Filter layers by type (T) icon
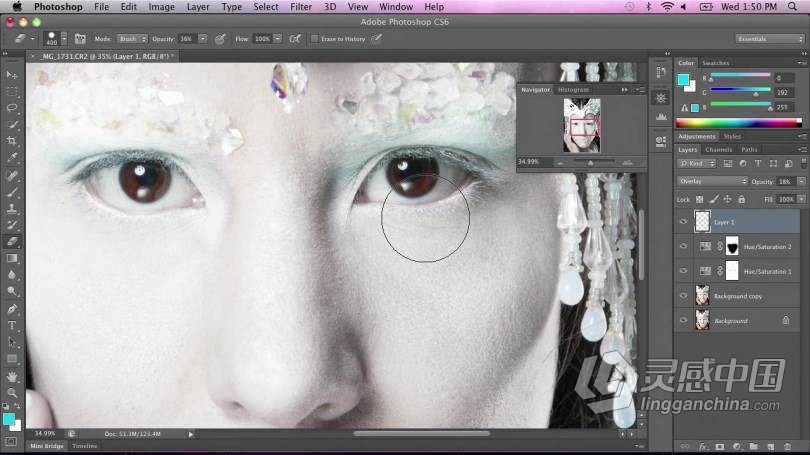The width and height of the screenshot is (810, 455). 758,164
